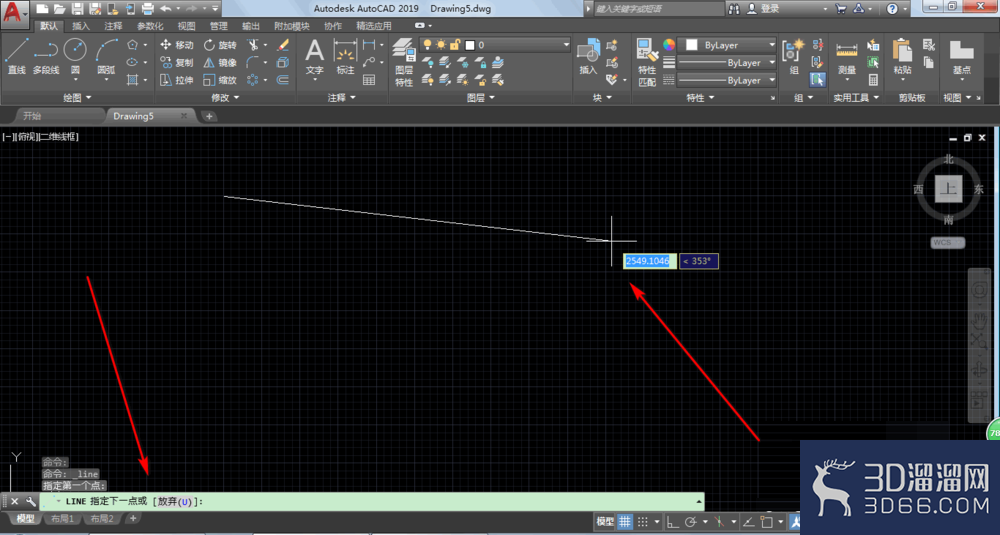1000x535 pixels.
Task: Open the quick calculator icon
Action: coord(873,80)
